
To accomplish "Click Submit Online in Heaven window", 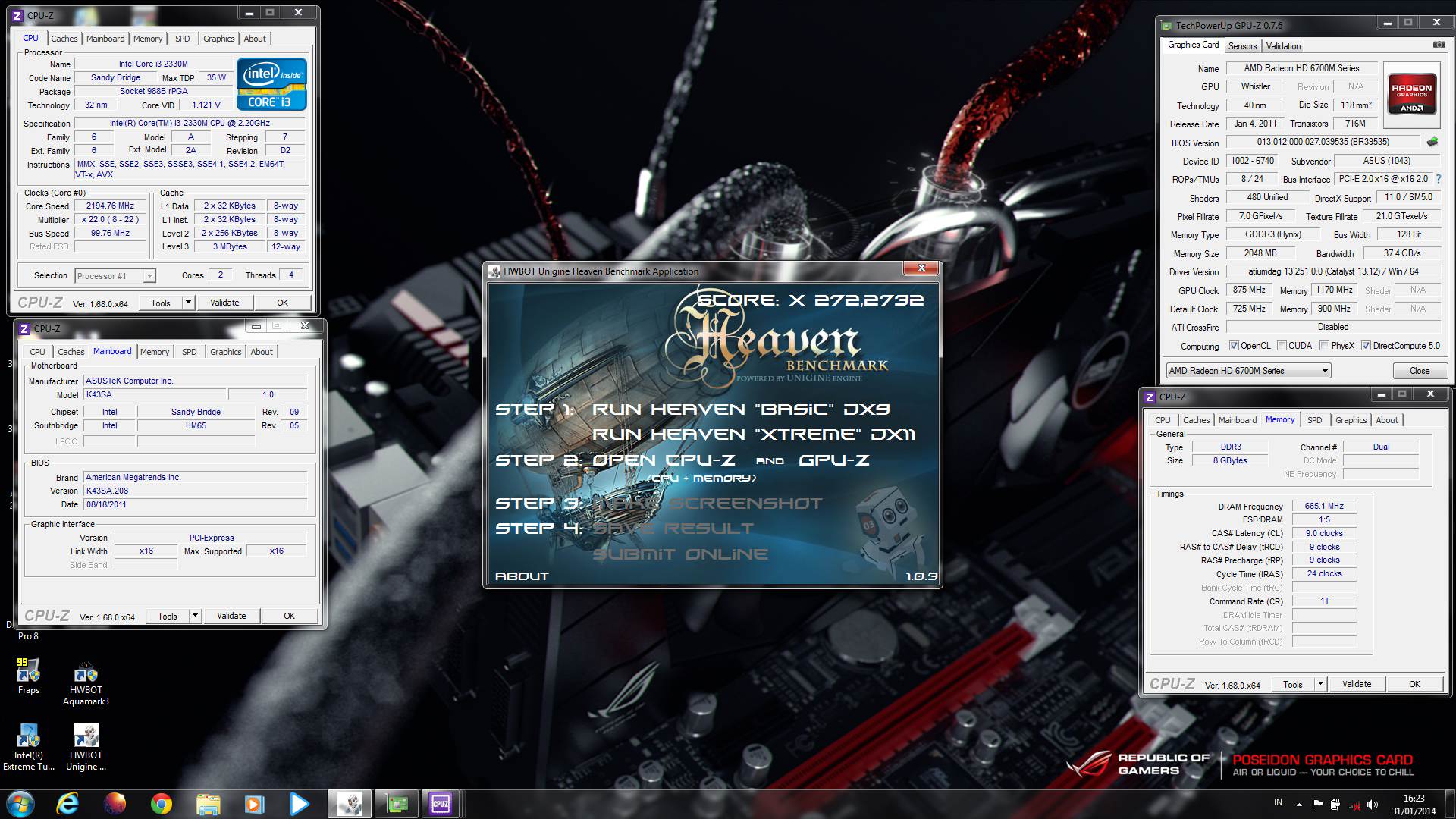I will tap(680, 554).
